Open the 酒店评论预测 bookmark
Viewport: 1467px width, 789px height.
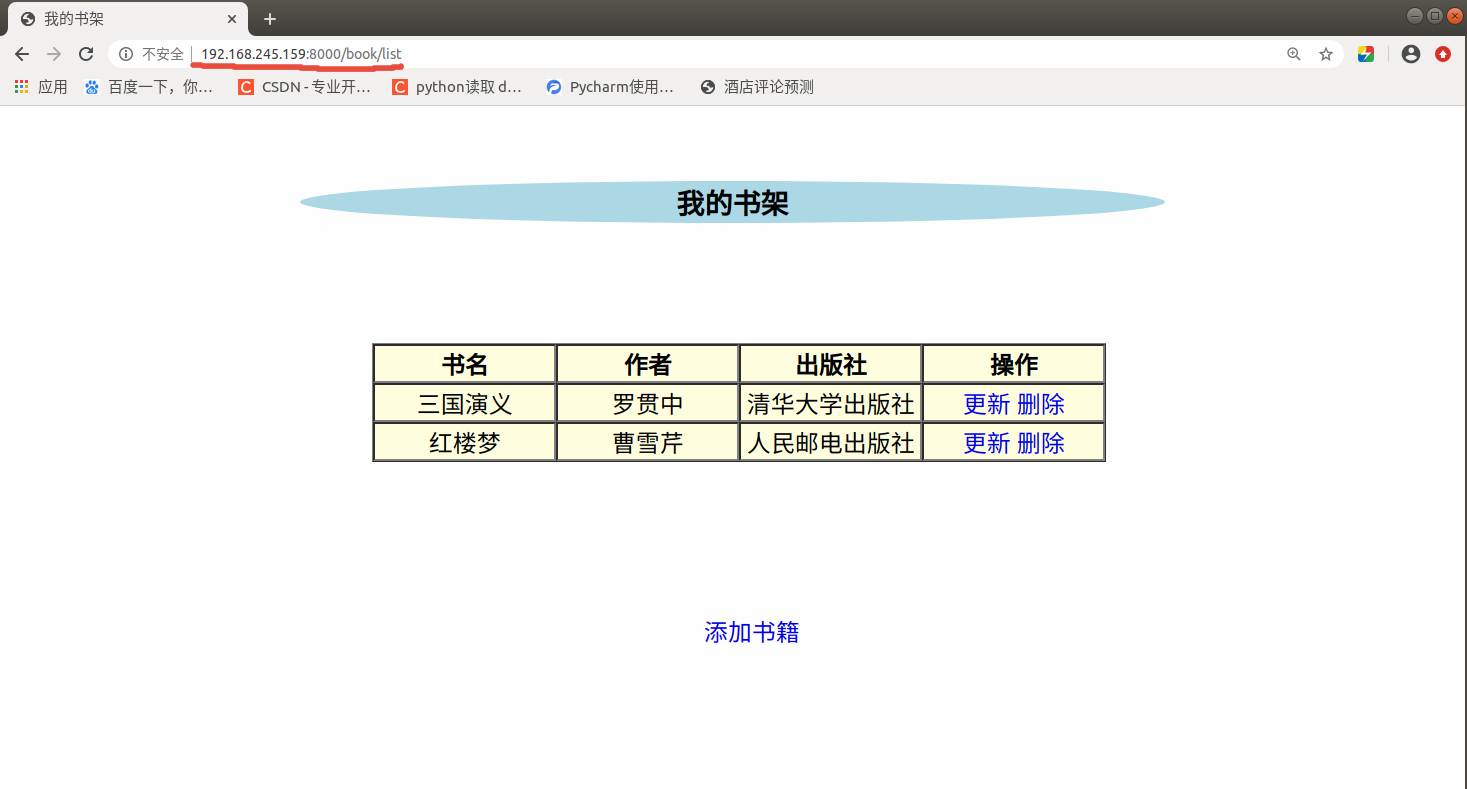tap(760, 86)
